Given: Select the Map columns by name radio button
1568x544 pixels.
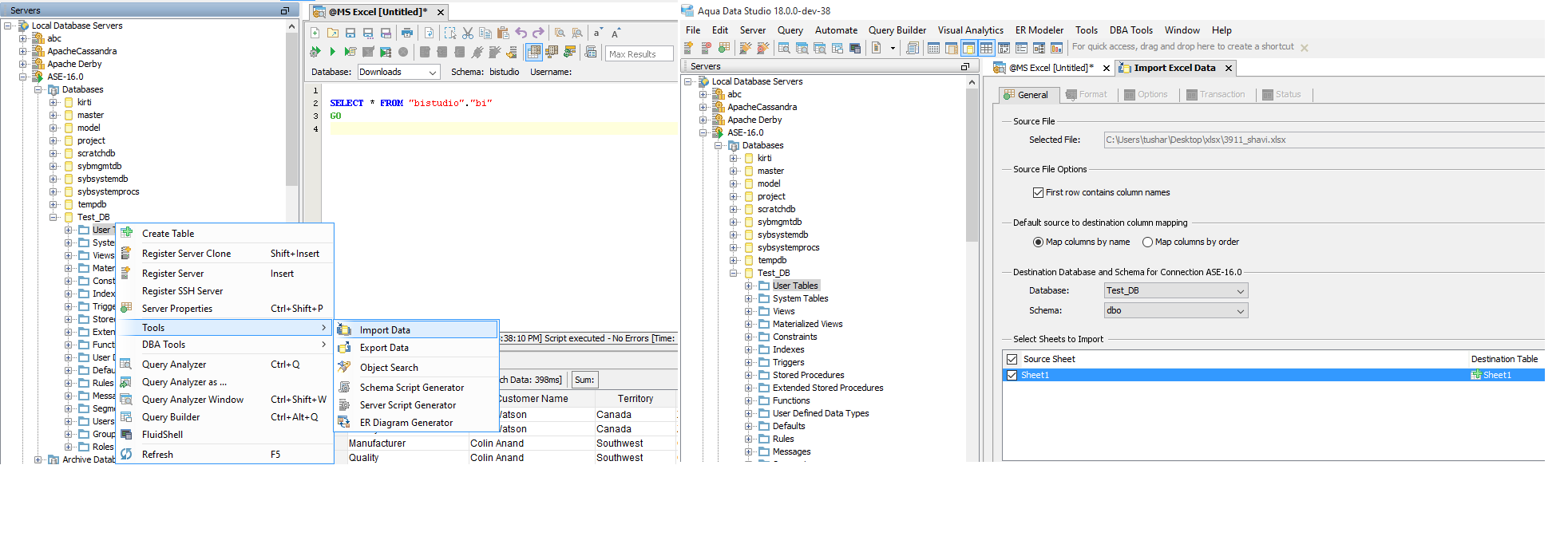Looking at the screenshot, I should click(1038, 242).
